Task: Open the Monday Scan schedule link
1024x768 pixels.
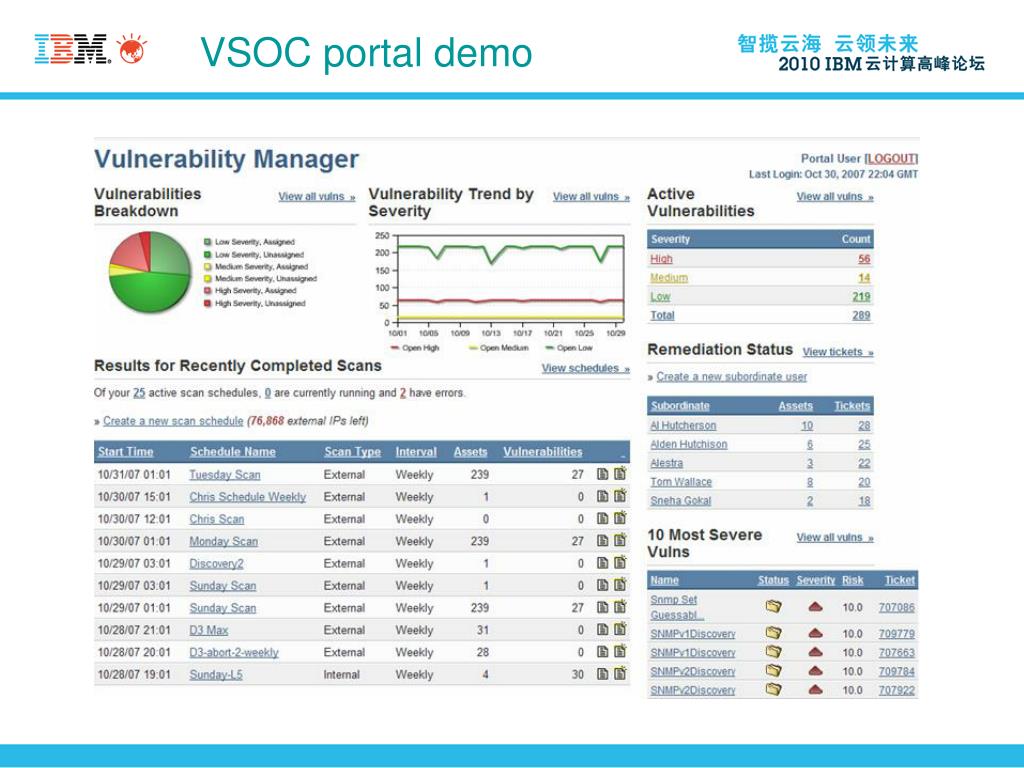Action: (x=223, y=542)
